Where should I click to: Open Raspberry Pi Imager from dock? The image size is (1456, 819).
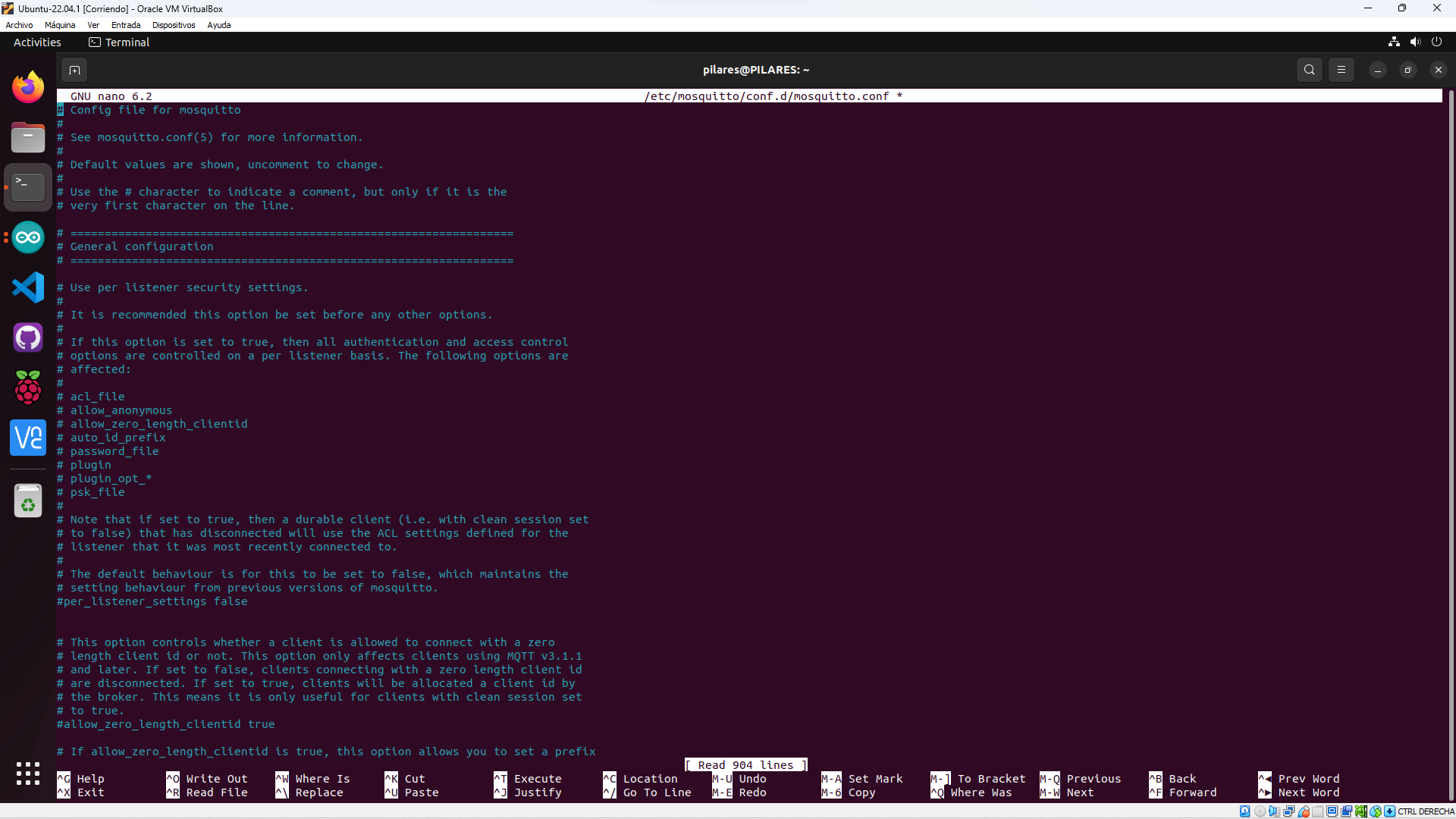point(28,388)
